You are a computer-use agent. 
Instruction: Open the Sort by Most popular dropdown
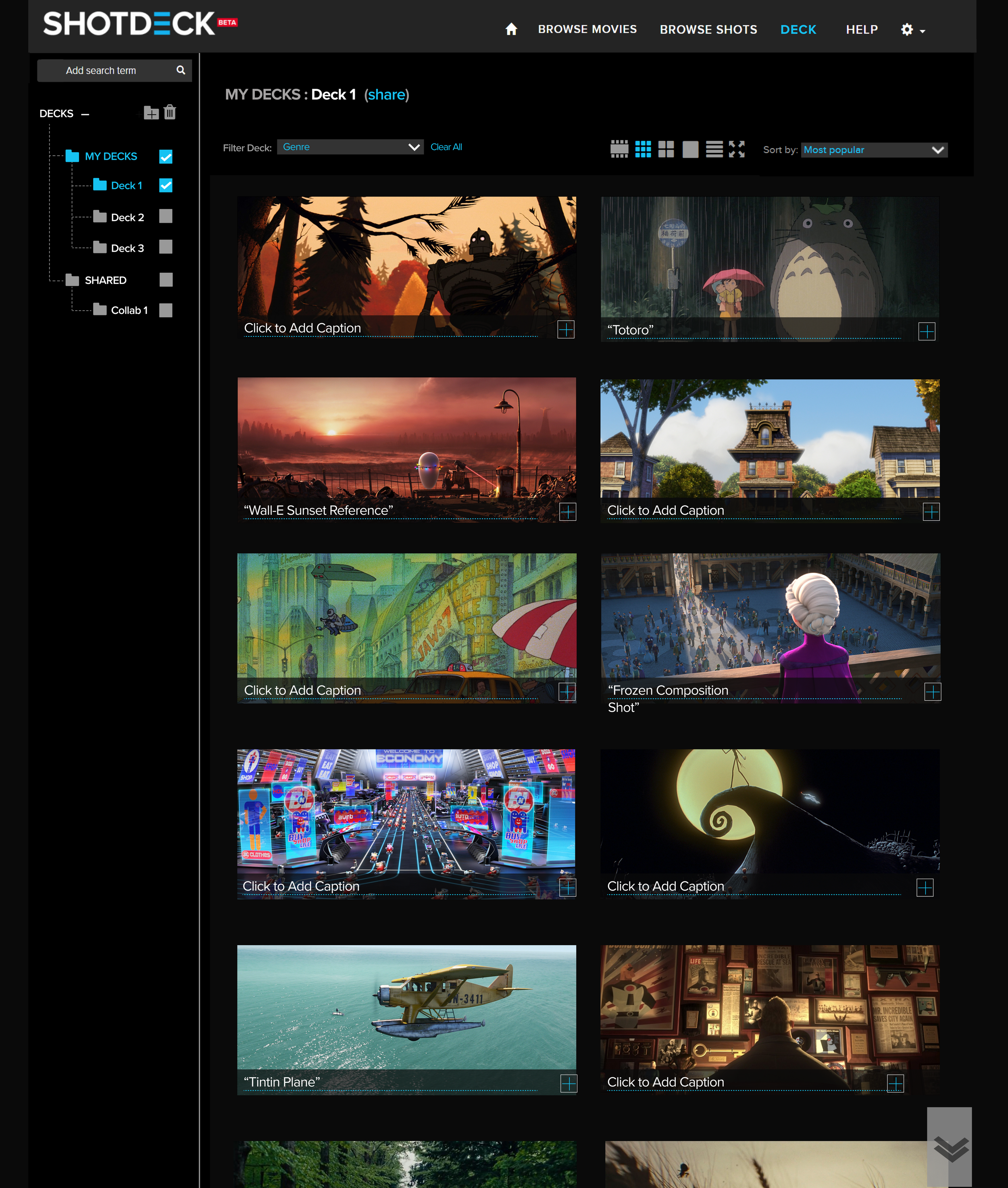tap(873, 150)
